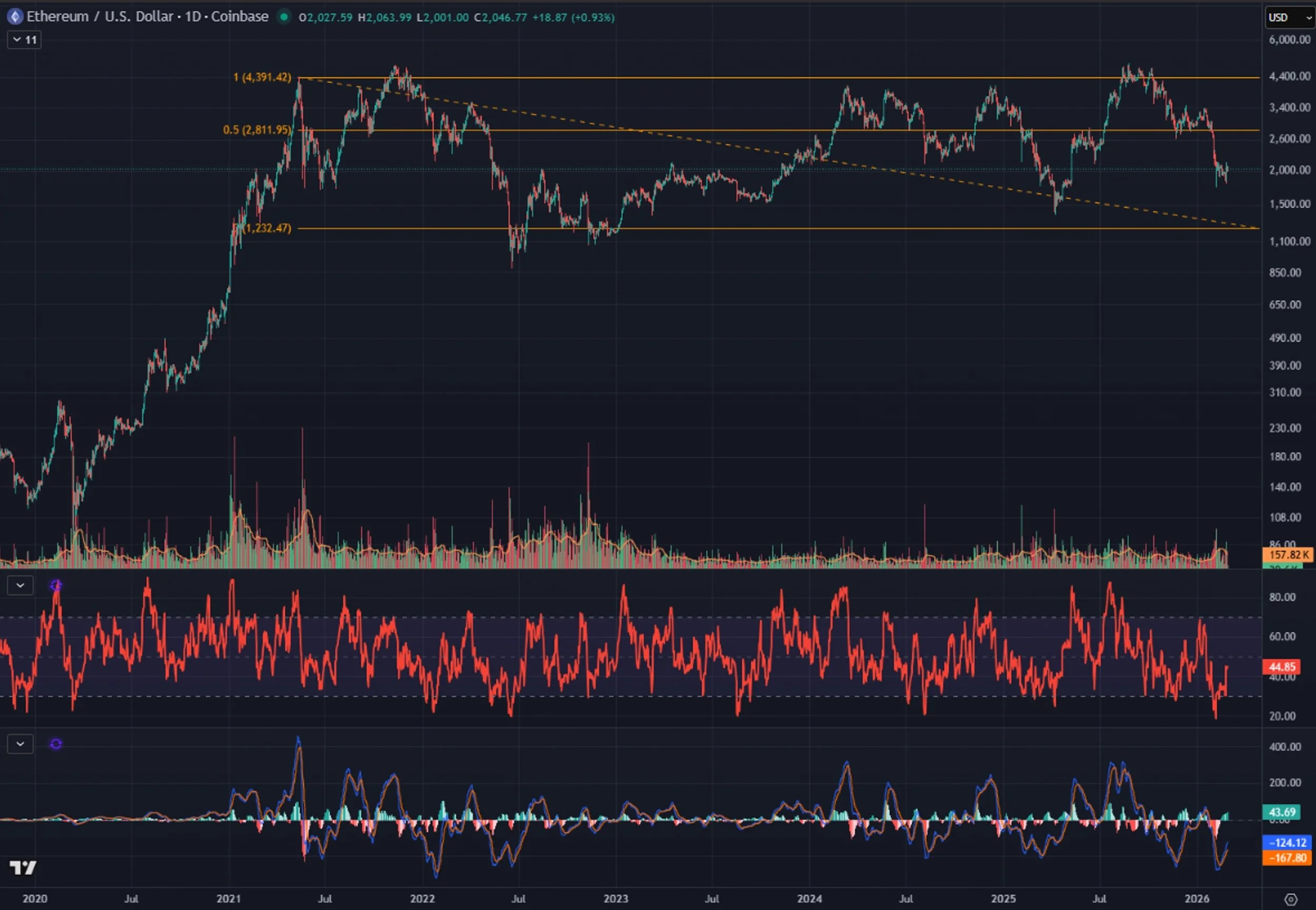Click purple sync icon in RSI pane

tap(56, 586)
